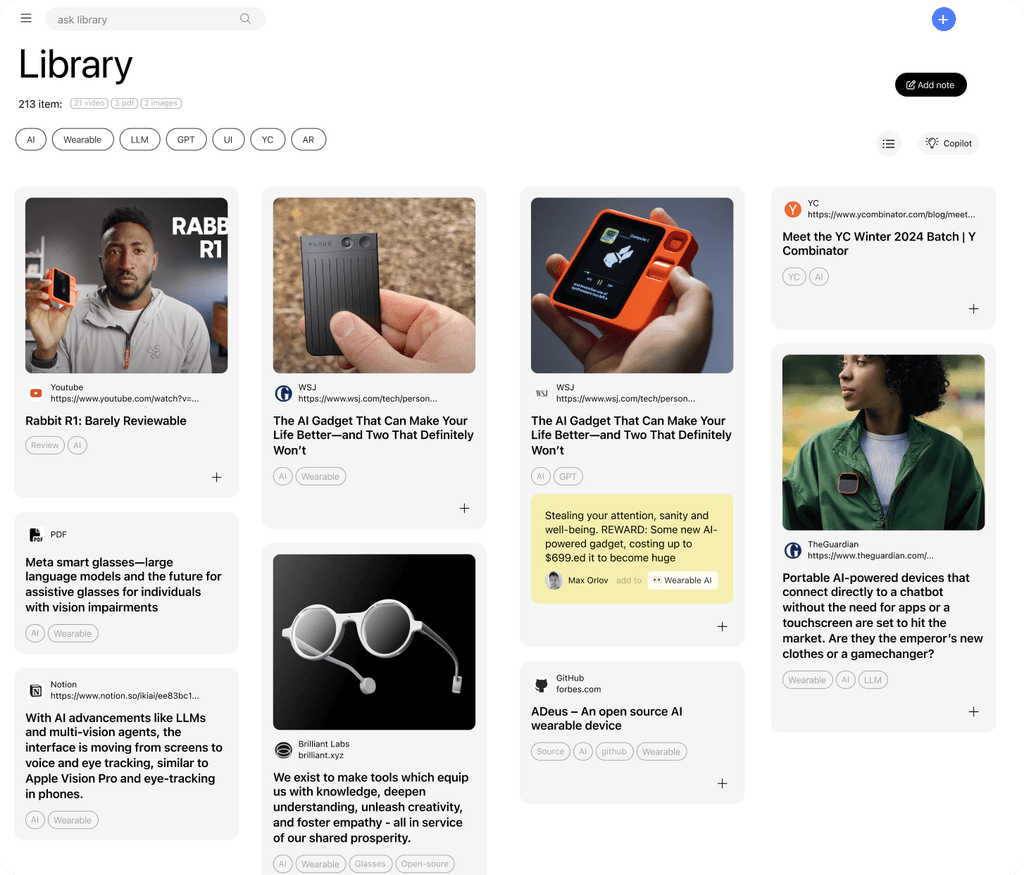Select the 3 pdf count badge

124,103
